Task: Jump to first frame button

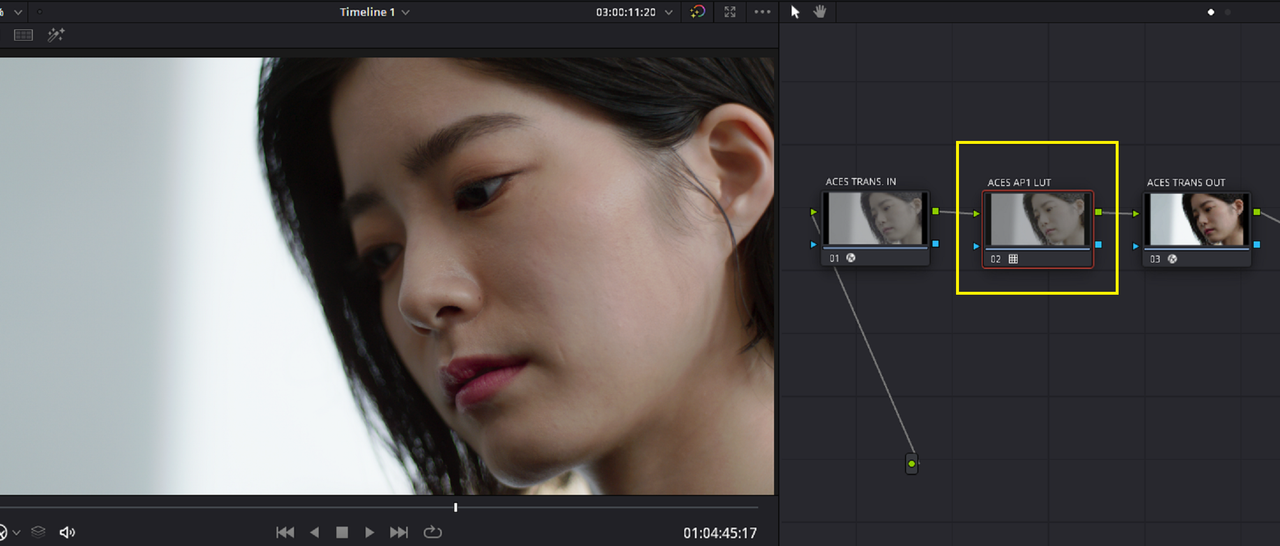Action: click(x=285, y=533)
